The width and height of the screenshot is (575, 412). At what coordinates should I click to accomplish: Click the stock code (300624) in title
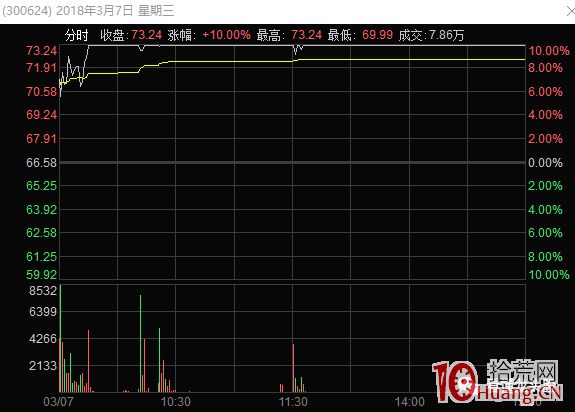tap(27, 11)
